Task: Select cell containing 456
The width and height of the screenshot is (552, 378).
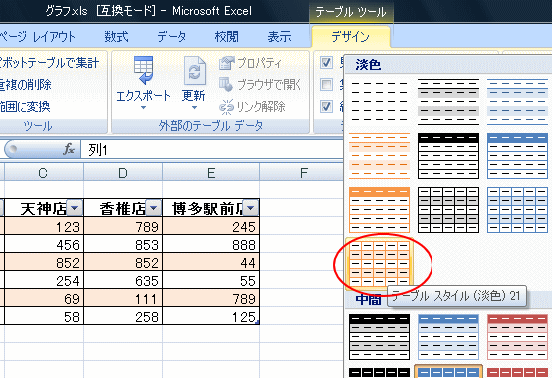Action: pos(44,244)
